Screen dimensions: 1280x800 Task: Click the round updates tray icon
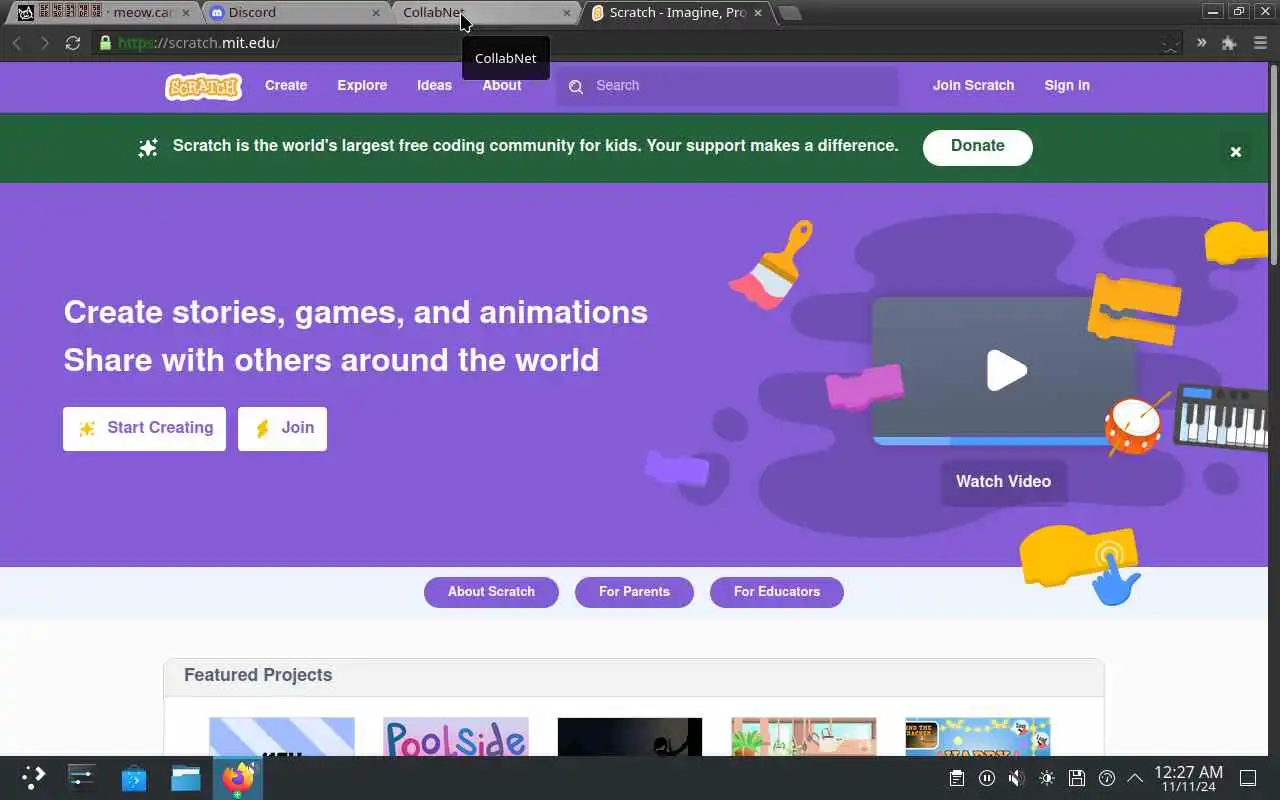[x=1107, y=778]
